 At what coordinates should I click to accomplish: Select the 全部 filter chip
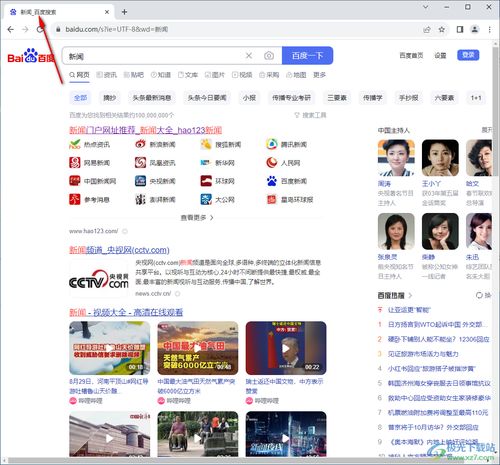[80, 98]
